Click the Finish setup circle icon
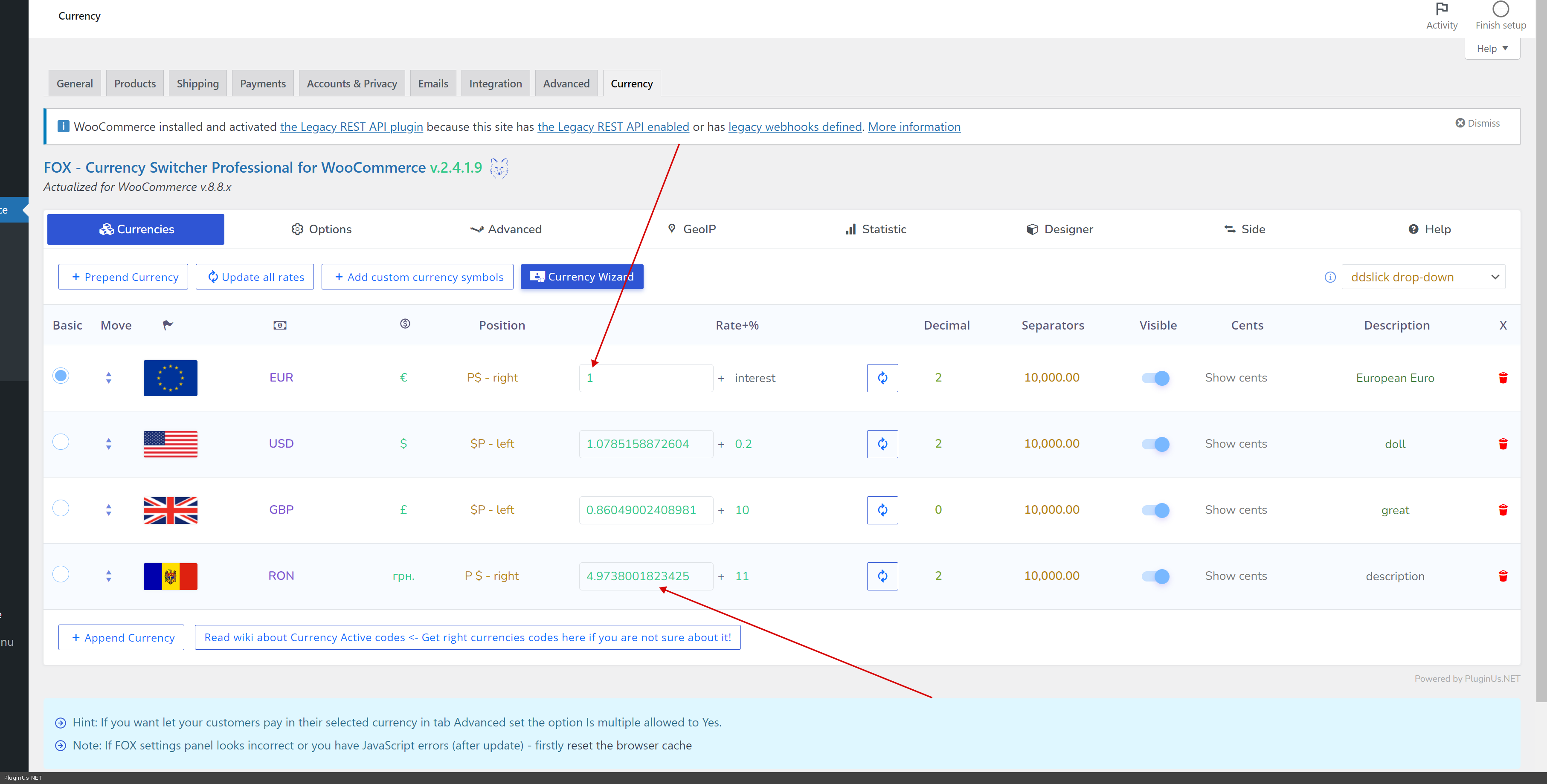The image size is (1547, 784). (1500, 9)
